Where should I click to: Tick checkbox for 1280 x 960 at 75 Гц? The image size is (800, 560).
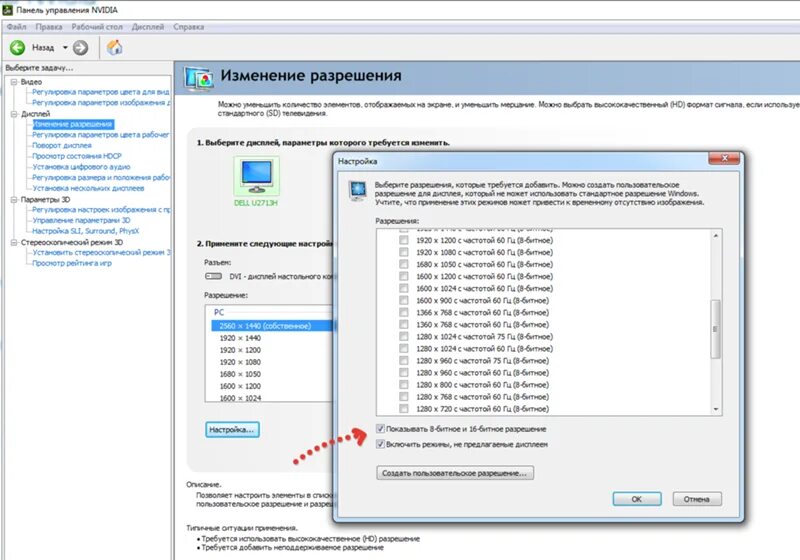404,361
